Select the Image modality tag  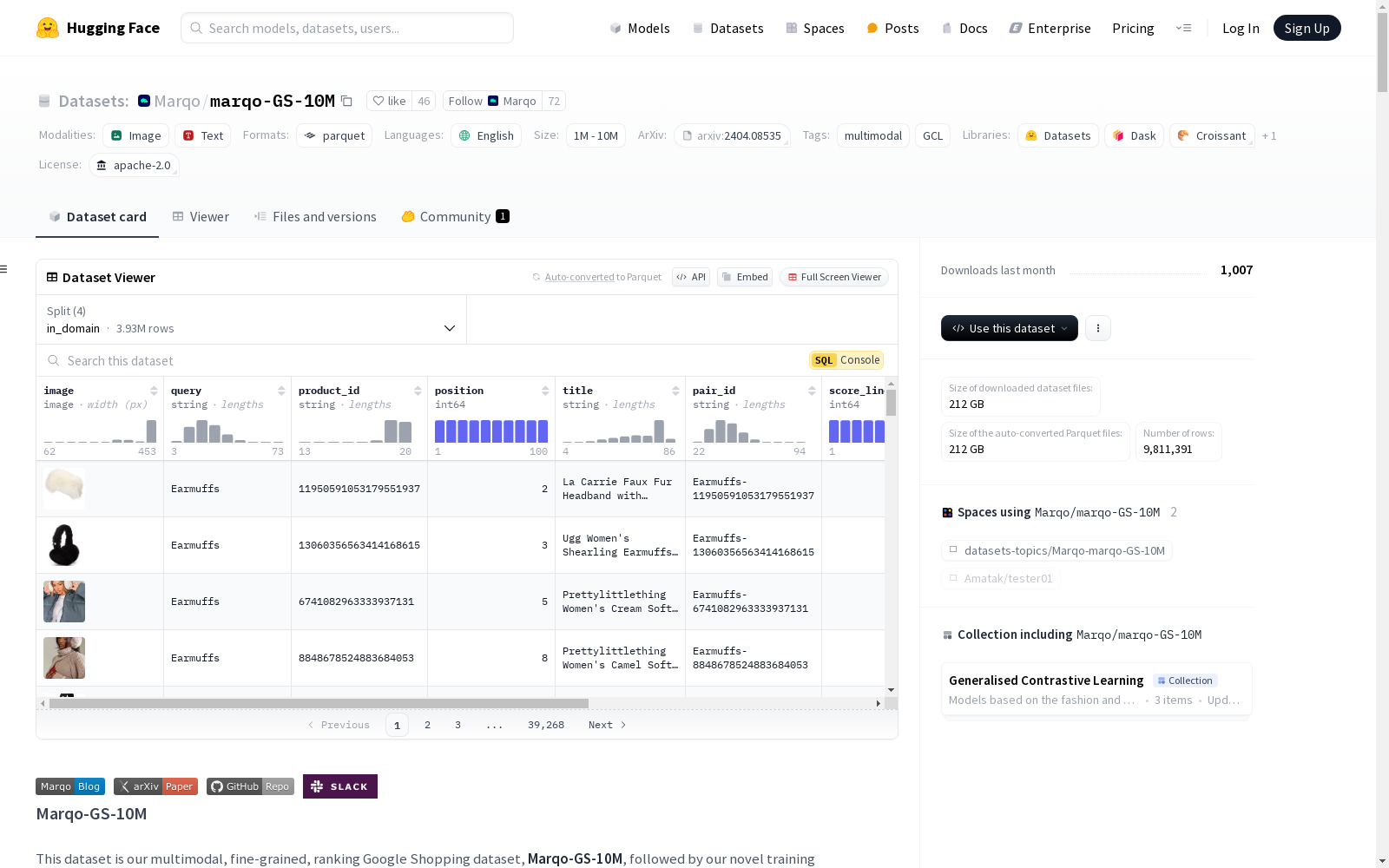(x=136, y=135)
